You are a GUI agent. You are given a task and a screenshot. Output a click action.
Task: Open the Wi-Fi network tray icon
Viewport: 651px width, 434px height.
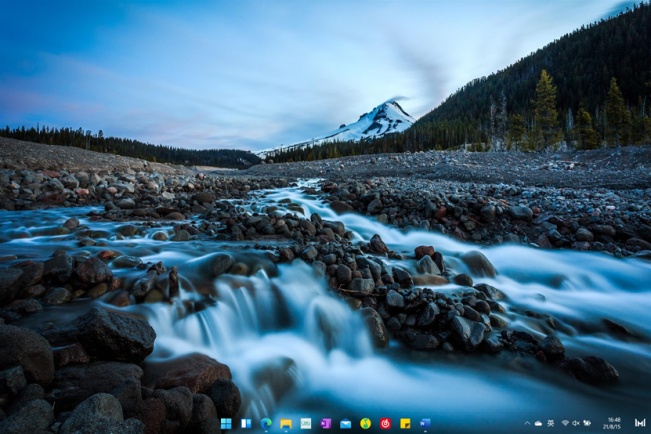[x=564, y=423]
